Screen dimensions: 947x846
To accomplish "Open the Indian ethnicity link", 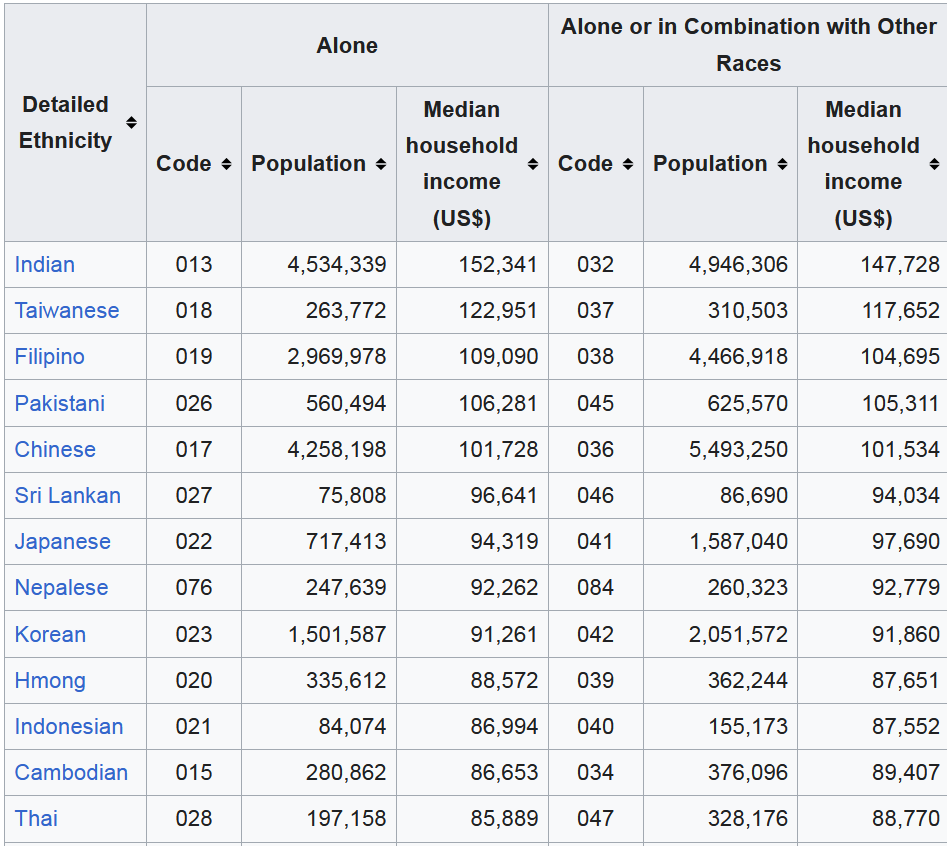I will [x=45, y=264].
